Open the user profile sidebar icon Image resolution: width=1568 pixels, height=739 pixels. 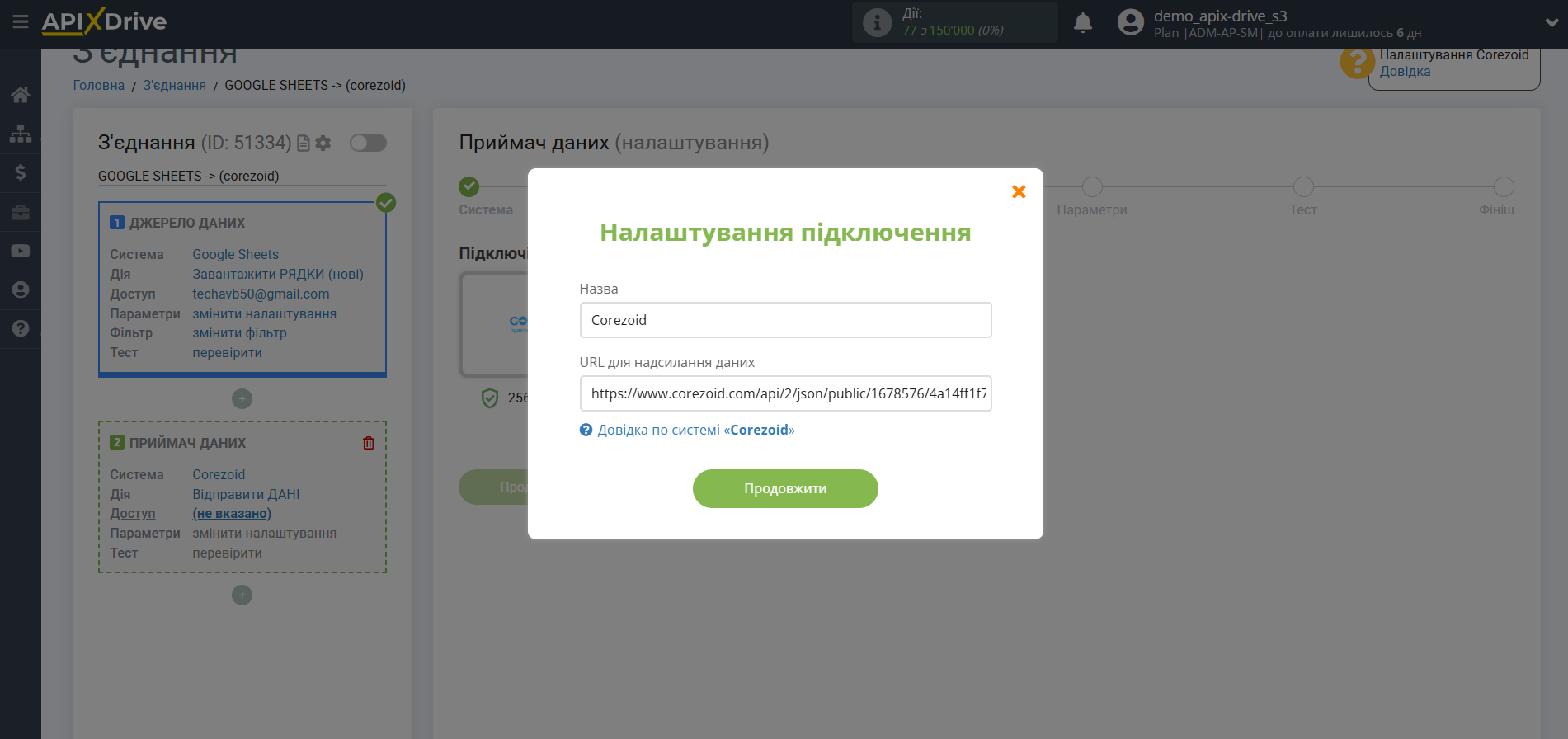[21, 289]
